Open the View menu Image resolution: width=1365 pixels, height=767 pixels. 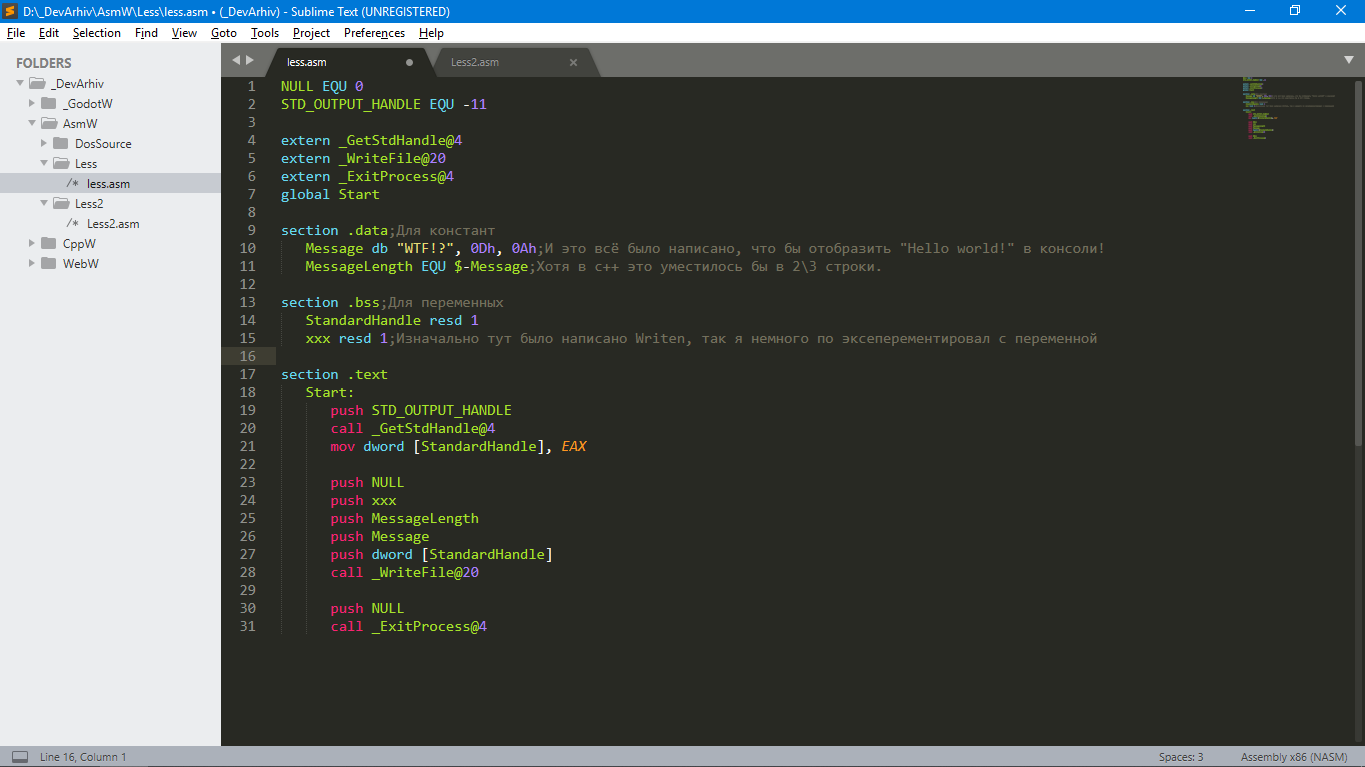coord(184,33)
